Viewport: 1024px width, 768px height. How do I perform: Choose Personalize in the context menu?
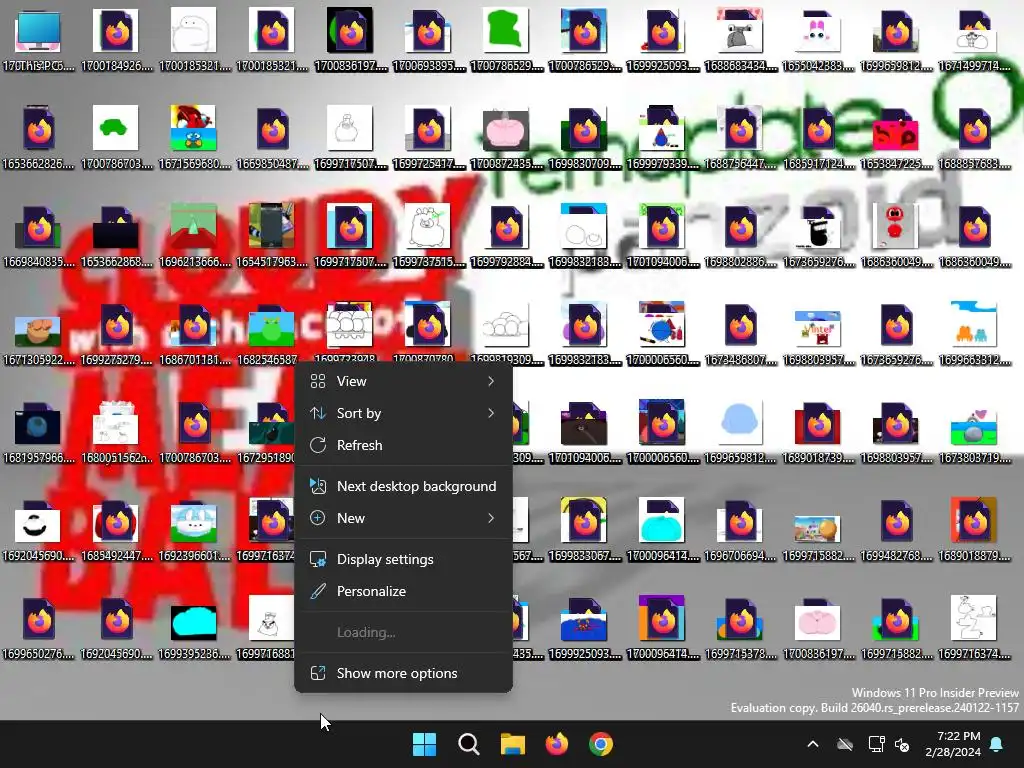(403, 592)
